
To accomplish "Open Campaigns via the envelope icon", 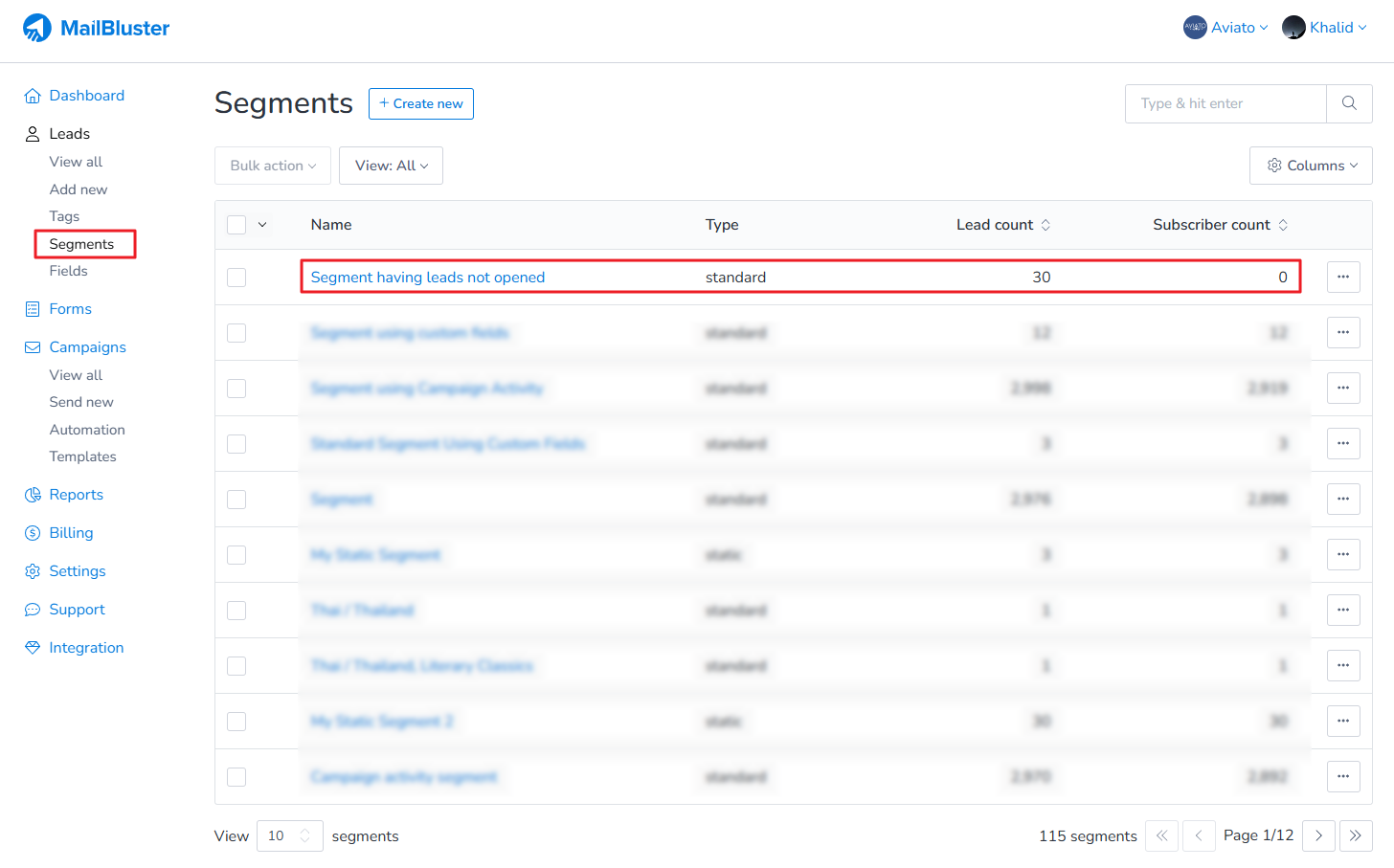I will click(32, 346).
